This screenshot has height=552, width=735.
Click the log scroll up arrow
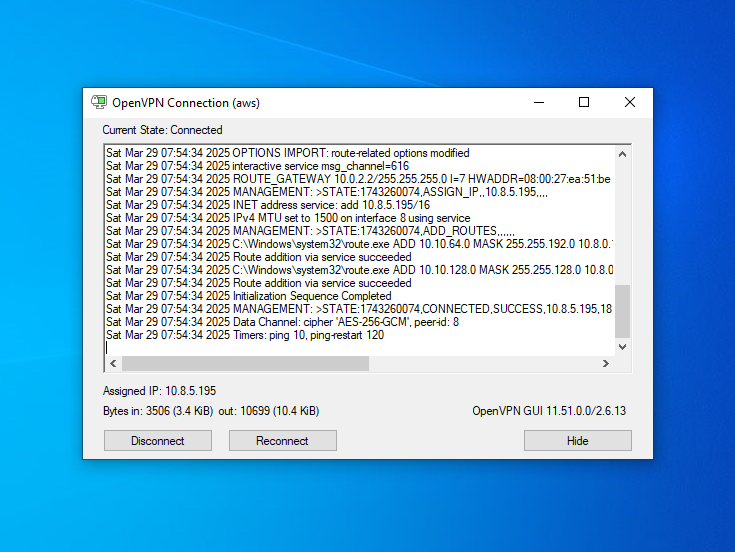pos(622,154)
